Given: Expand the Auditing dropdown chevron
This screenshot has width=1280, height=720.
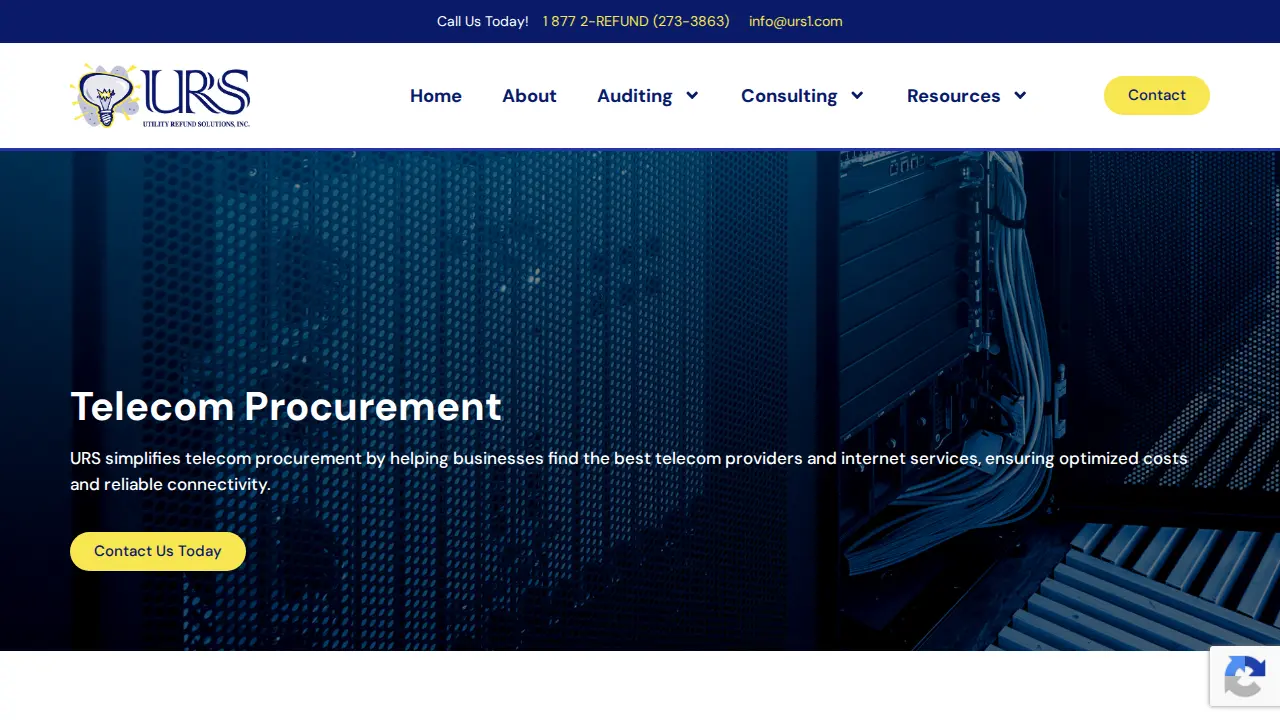Looking at the screenshot, I should (692, 96).
